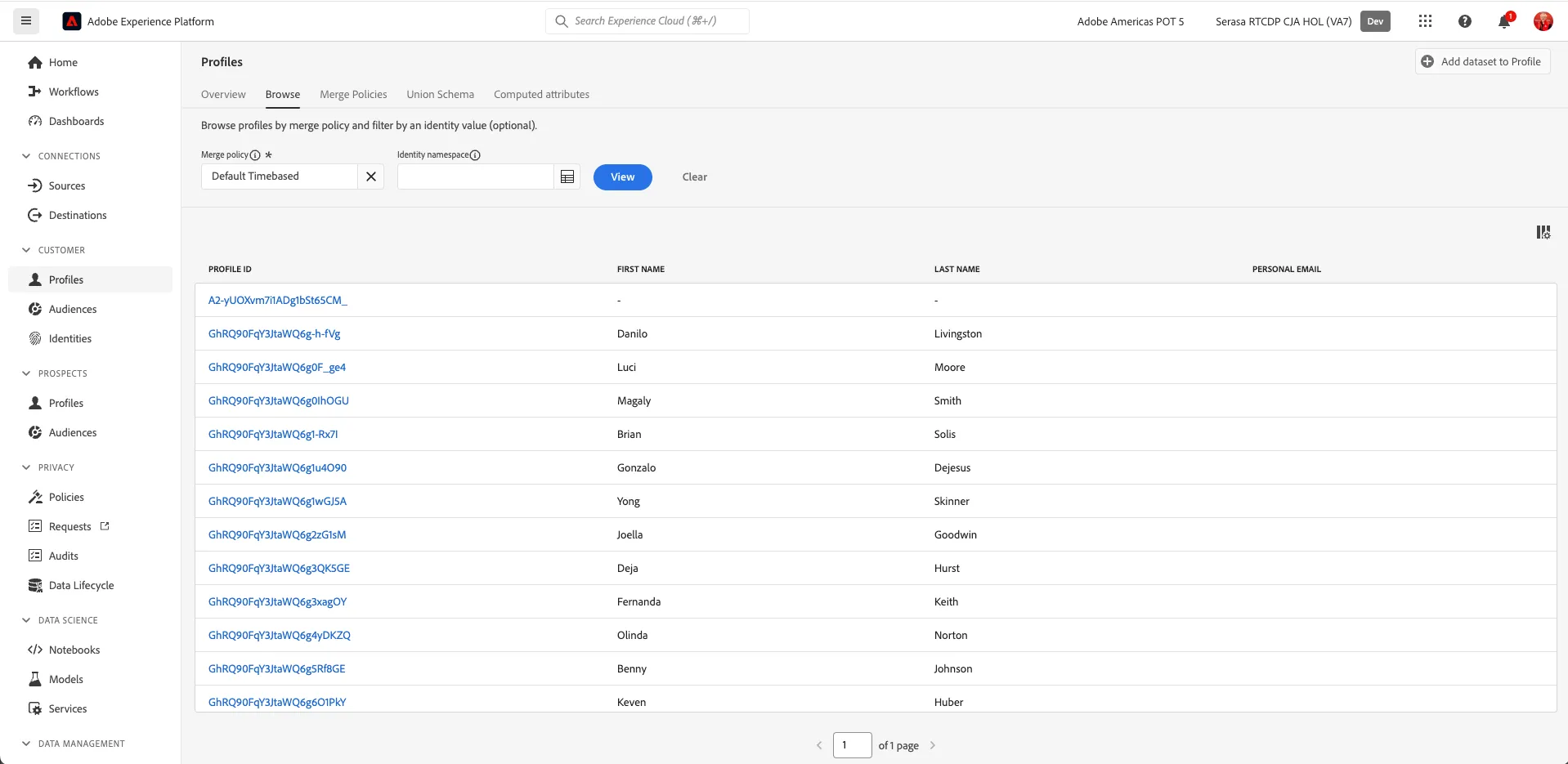Viewport: 1568px width, 764px height.
Task: Clear the Default Timebased merge policy
Action: [x=371, y=176]
